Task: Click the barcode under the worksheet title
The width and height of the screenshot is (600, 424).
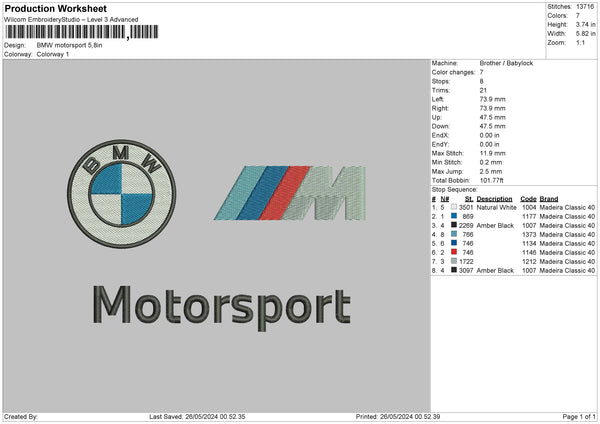Action: (x=82, y=32)
